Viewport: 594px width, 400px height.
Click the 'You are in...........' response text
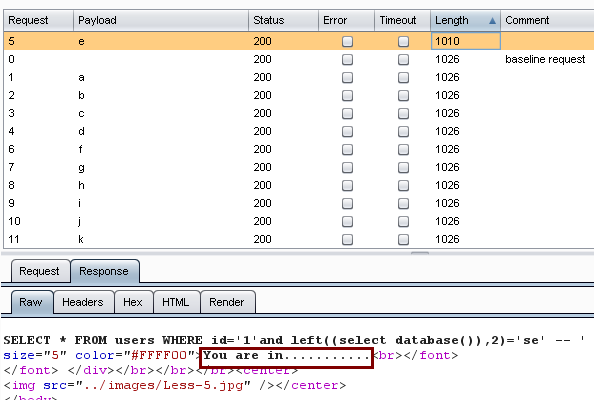point(286,356)
